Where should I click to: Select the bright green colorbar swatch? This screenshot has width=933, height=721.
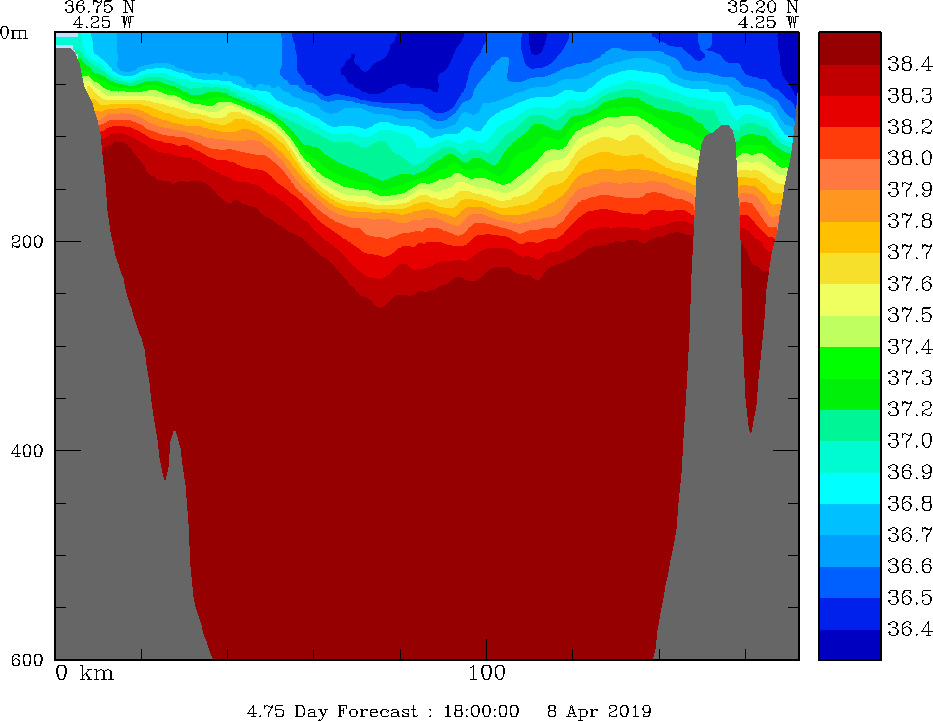coord(849,362)
